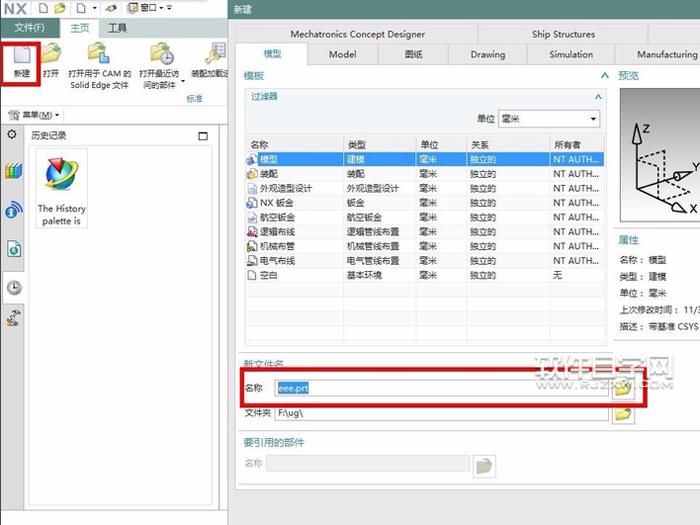Select the Internet Explorer sidebar icon
The image size is (700, 525).
[x=14, y=209]
